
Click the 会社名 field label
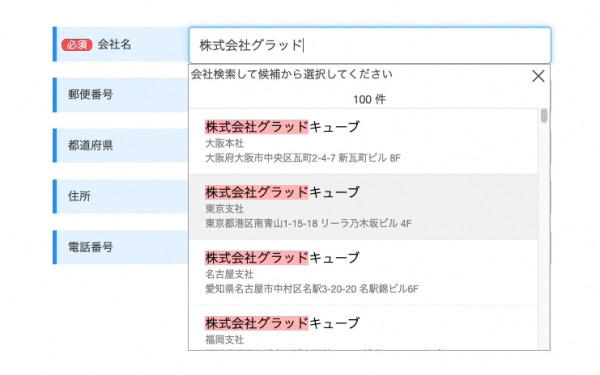point(114,44)
